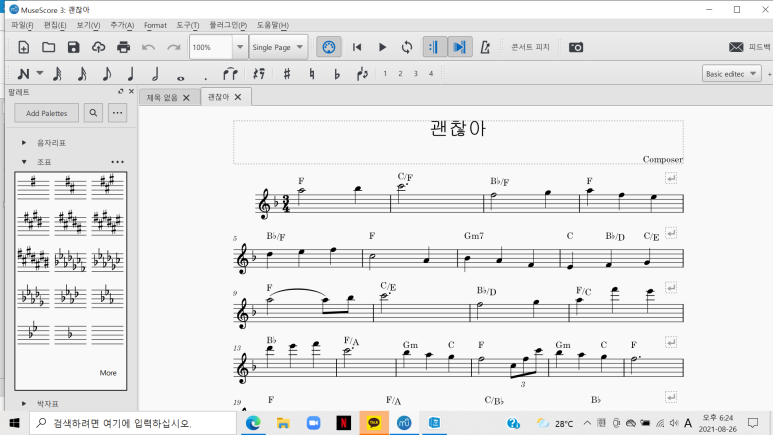Toggle play repeats button

pyautogui.click(x=434, y=47)
